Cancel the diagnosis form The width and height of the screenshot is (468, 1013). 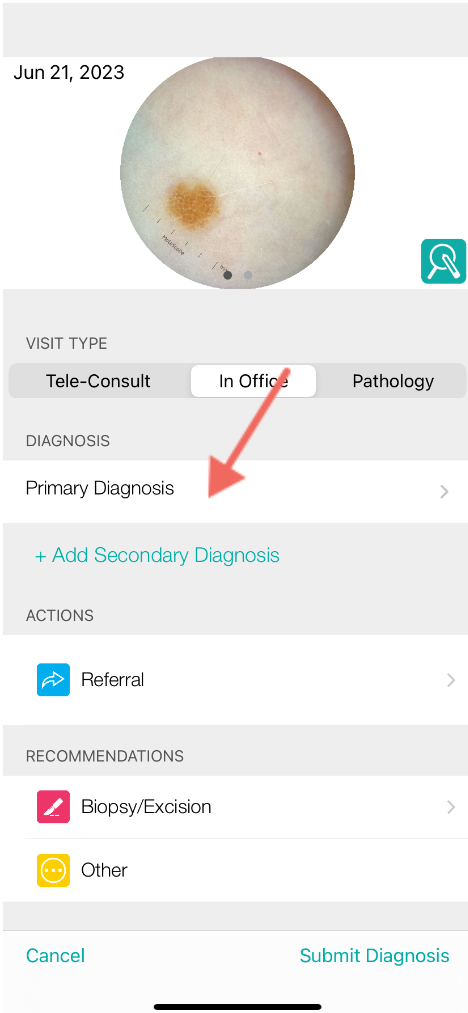tap(55, 956)
